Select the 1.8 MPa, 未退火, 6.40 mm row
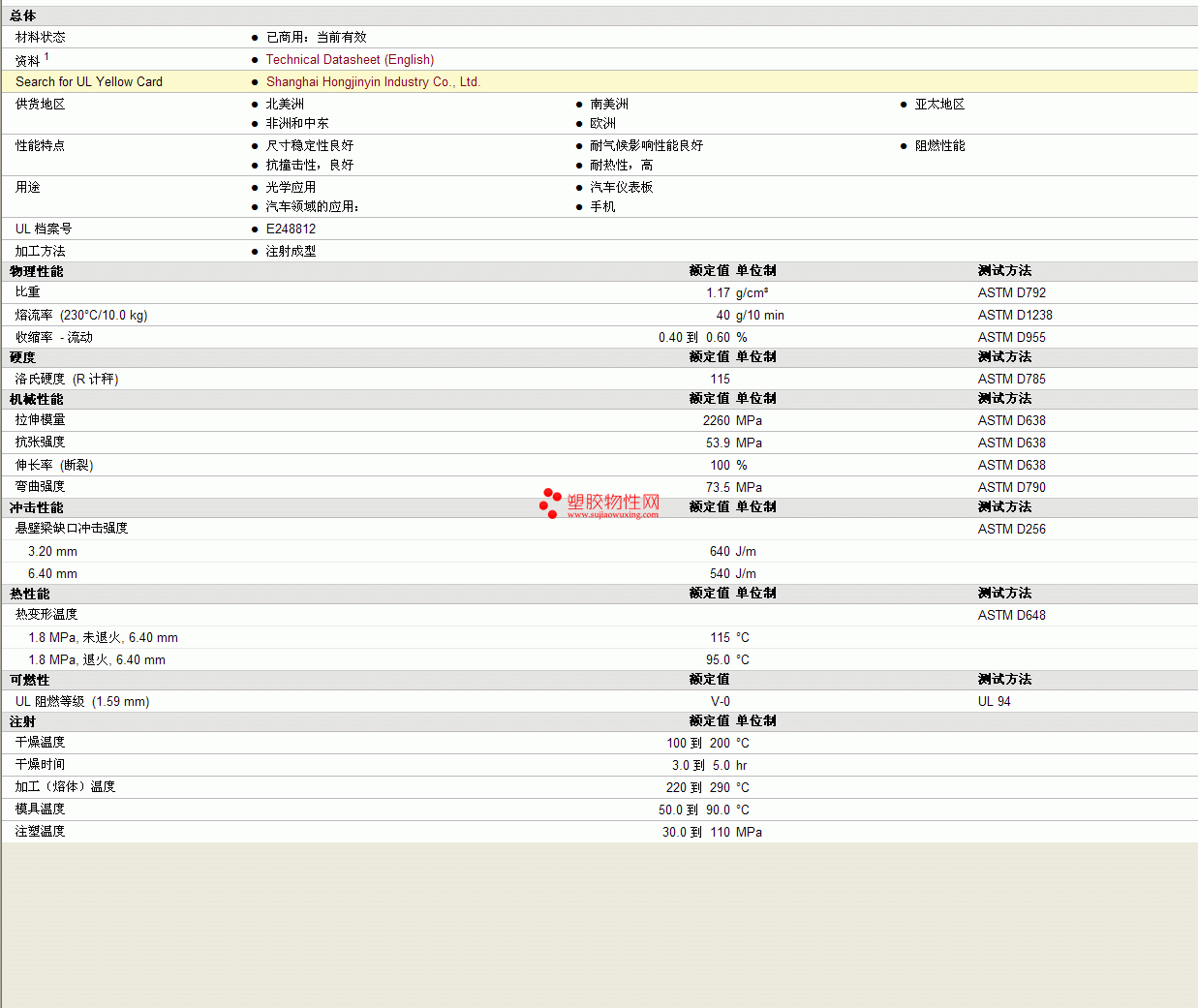This screenshot has width=1198, height=1008. tap(599, 638)
